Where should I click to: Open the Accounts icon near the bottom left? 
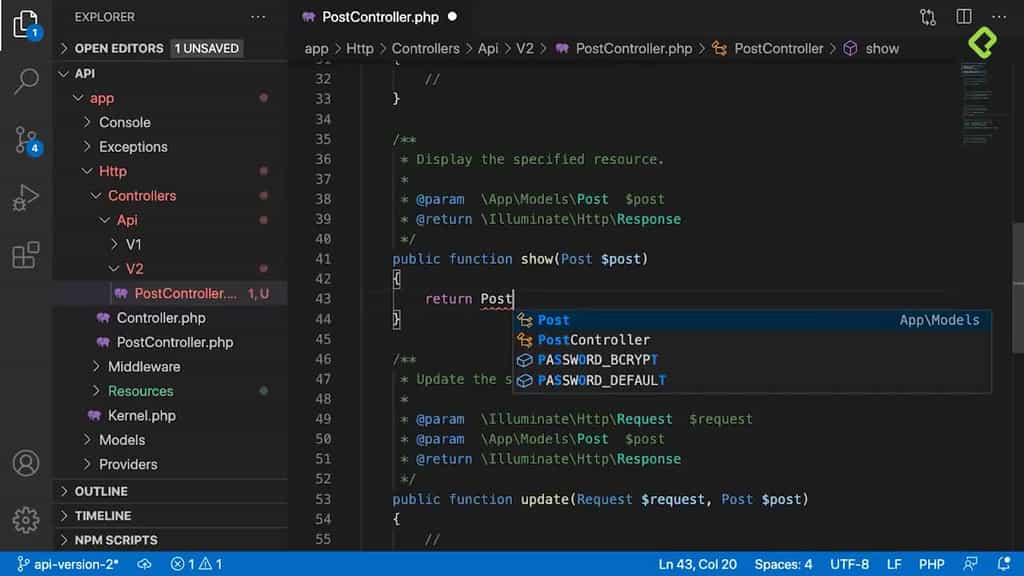[x=25, y=463]
